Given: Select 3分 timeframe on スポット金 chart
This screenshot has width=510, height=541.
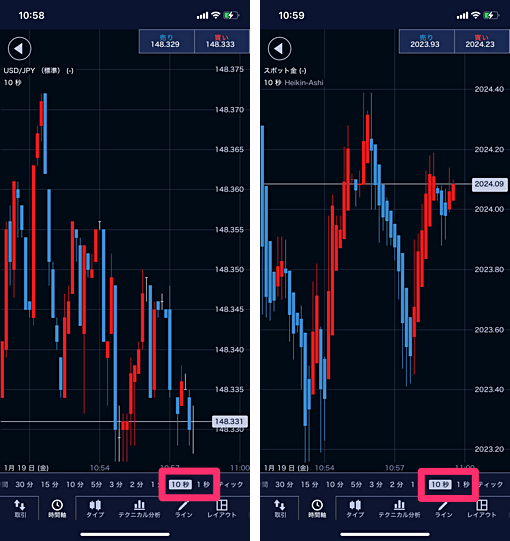Looking at the screenshot, I should pos(376,484).
